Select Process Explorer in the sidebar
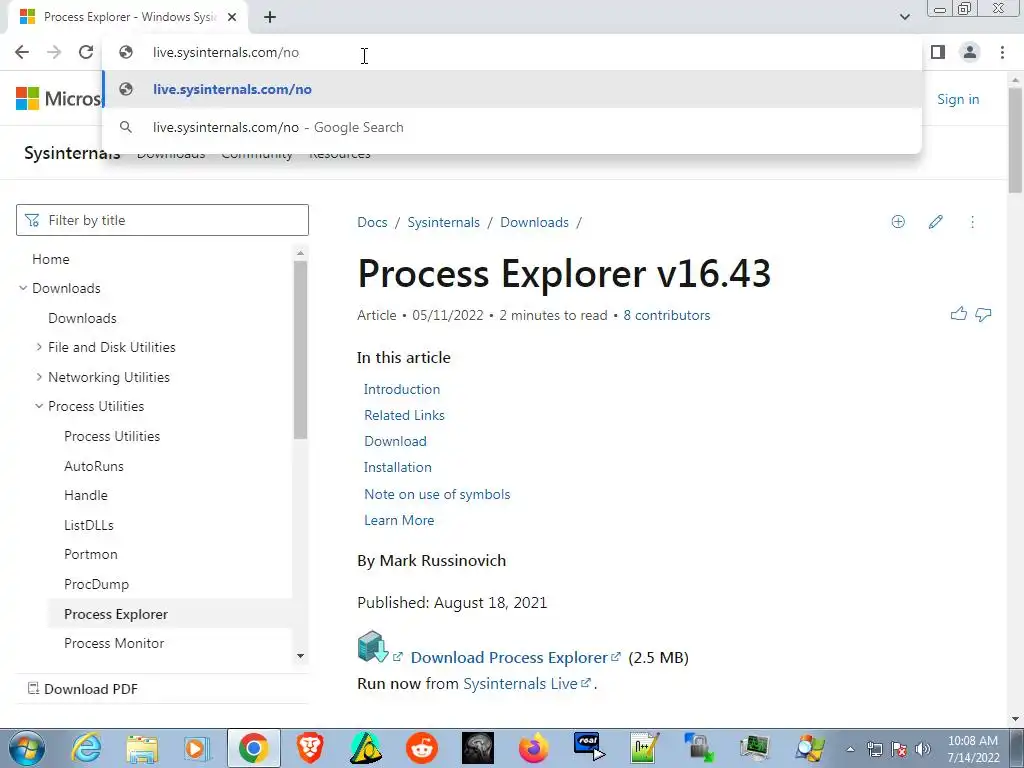 click(116, 615)
